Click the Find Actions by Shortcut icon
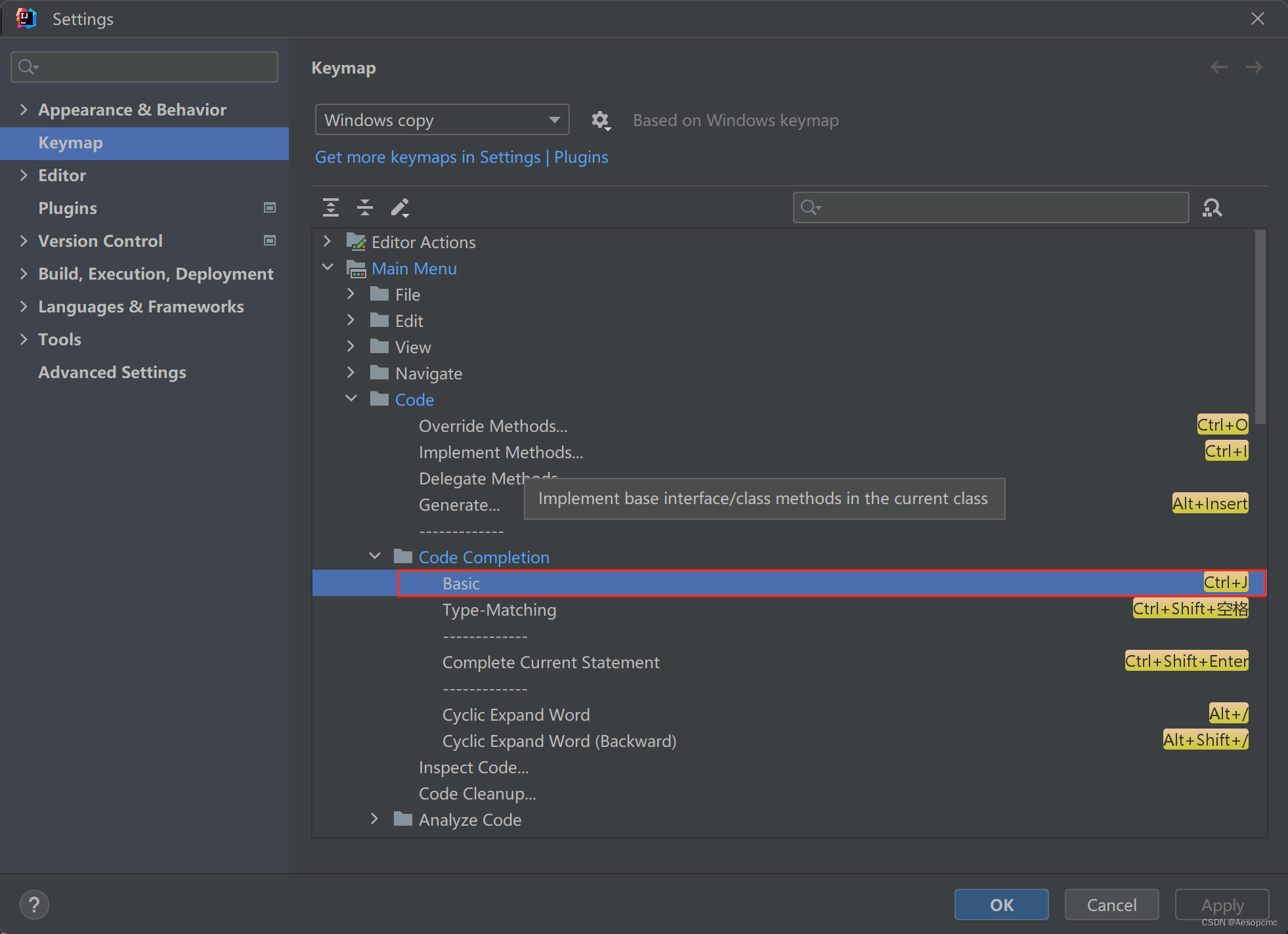 click(x=1212, y=207)
